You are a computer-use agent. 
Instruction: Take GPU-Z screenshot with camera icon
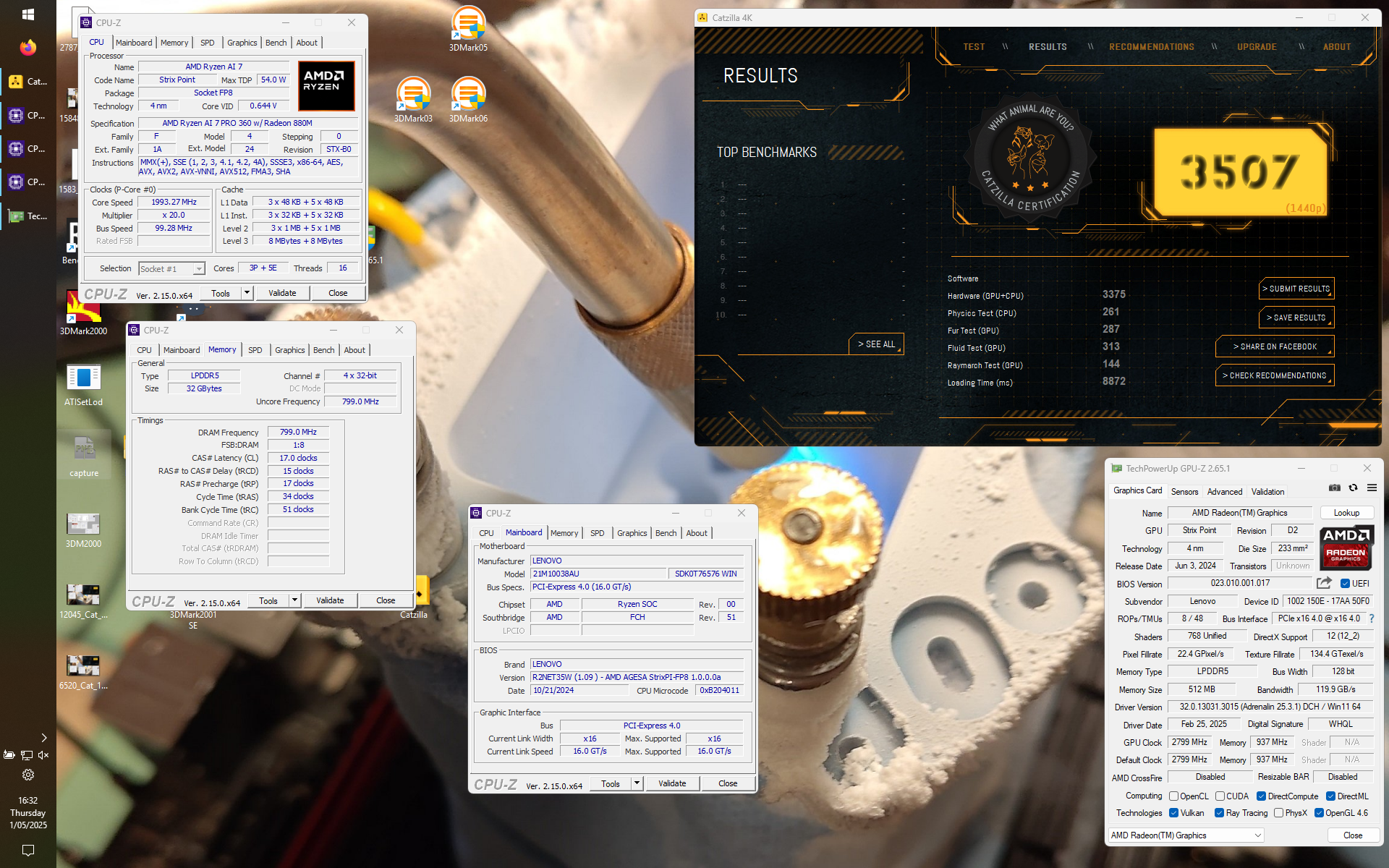[x=1335, y=488]
